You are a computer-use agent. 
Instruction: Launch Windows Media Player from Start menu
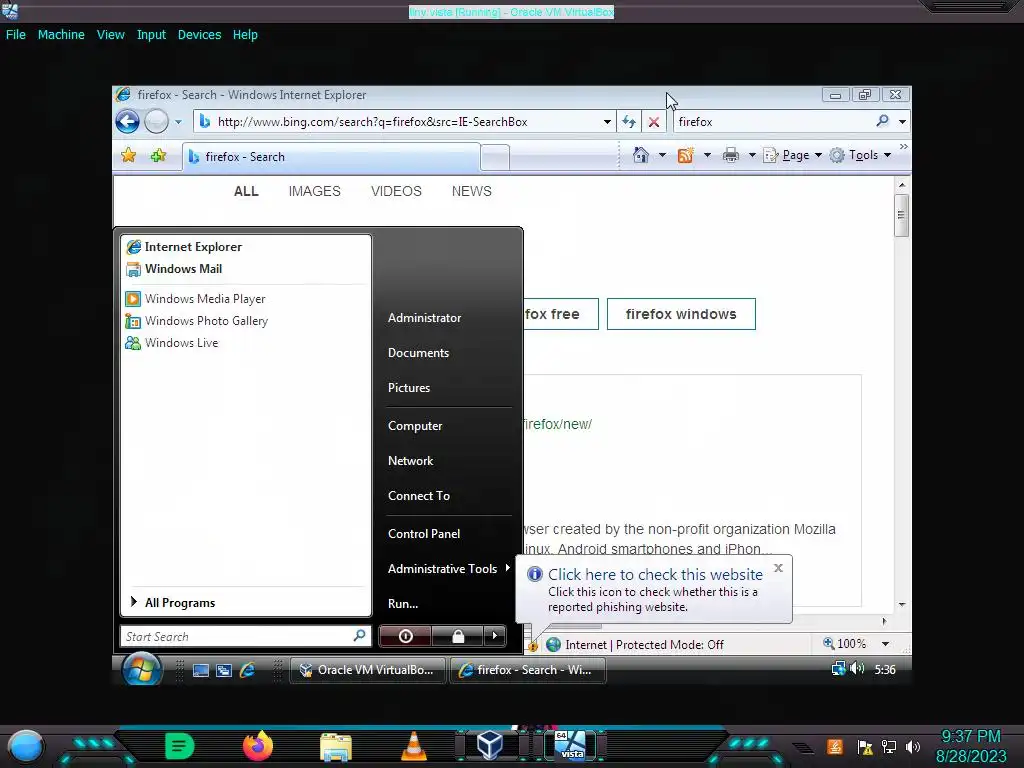point(246,299)
